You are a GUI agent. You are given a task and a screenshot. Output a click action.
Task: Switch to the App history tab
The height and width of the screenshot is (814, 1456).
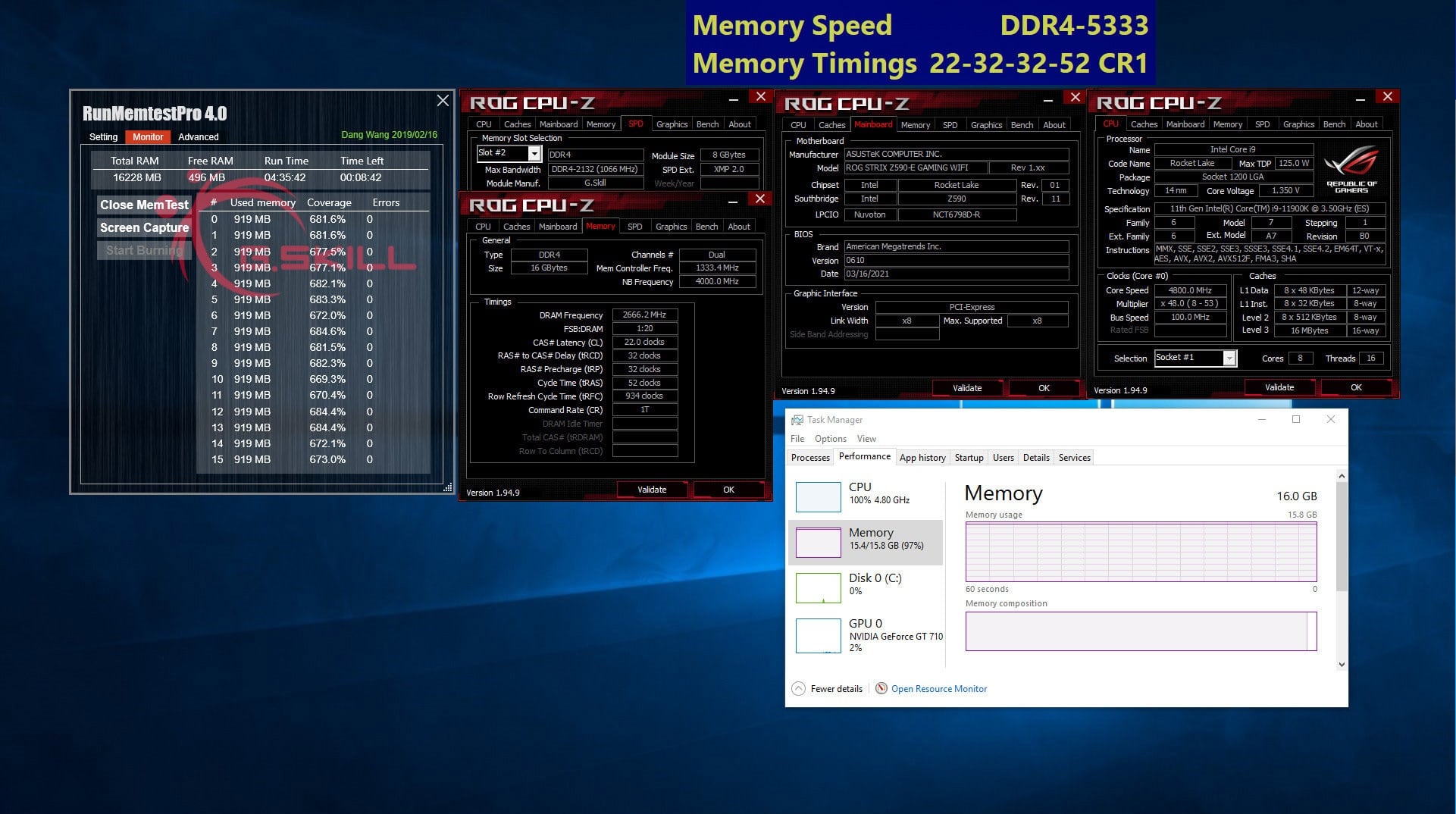(x=922, y=457)
